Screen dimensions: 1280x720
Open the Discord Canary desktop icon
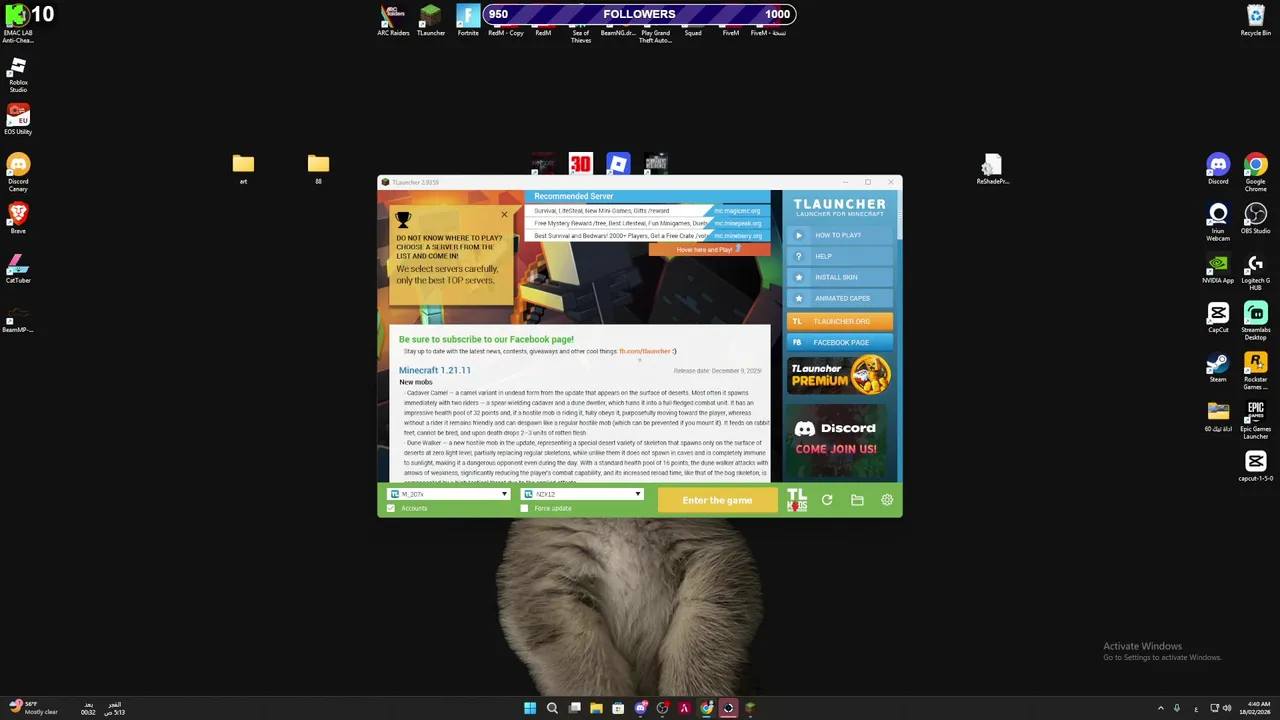point(18,172)
